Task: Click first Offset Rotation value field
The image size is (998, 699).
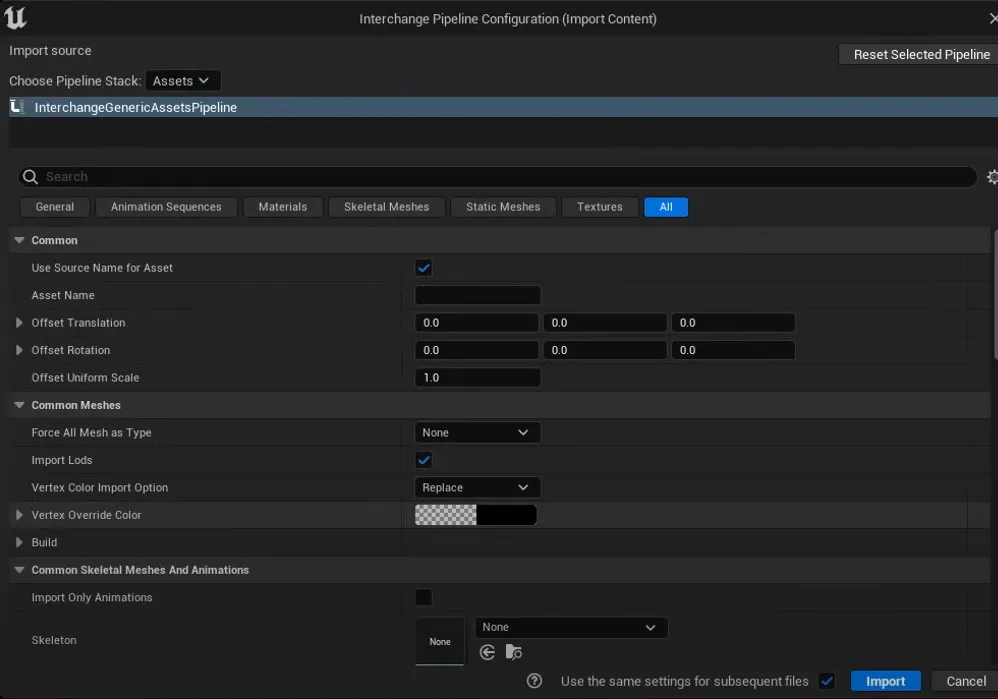Action: click(x=477, y=350)
